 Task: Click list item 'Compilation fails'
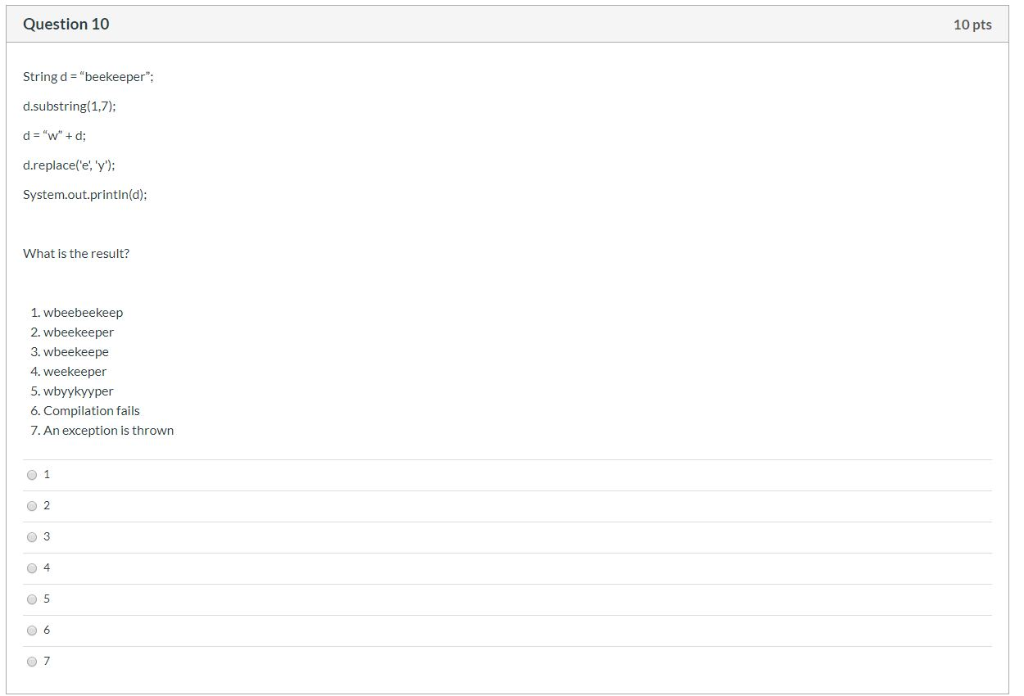[91, 411]
